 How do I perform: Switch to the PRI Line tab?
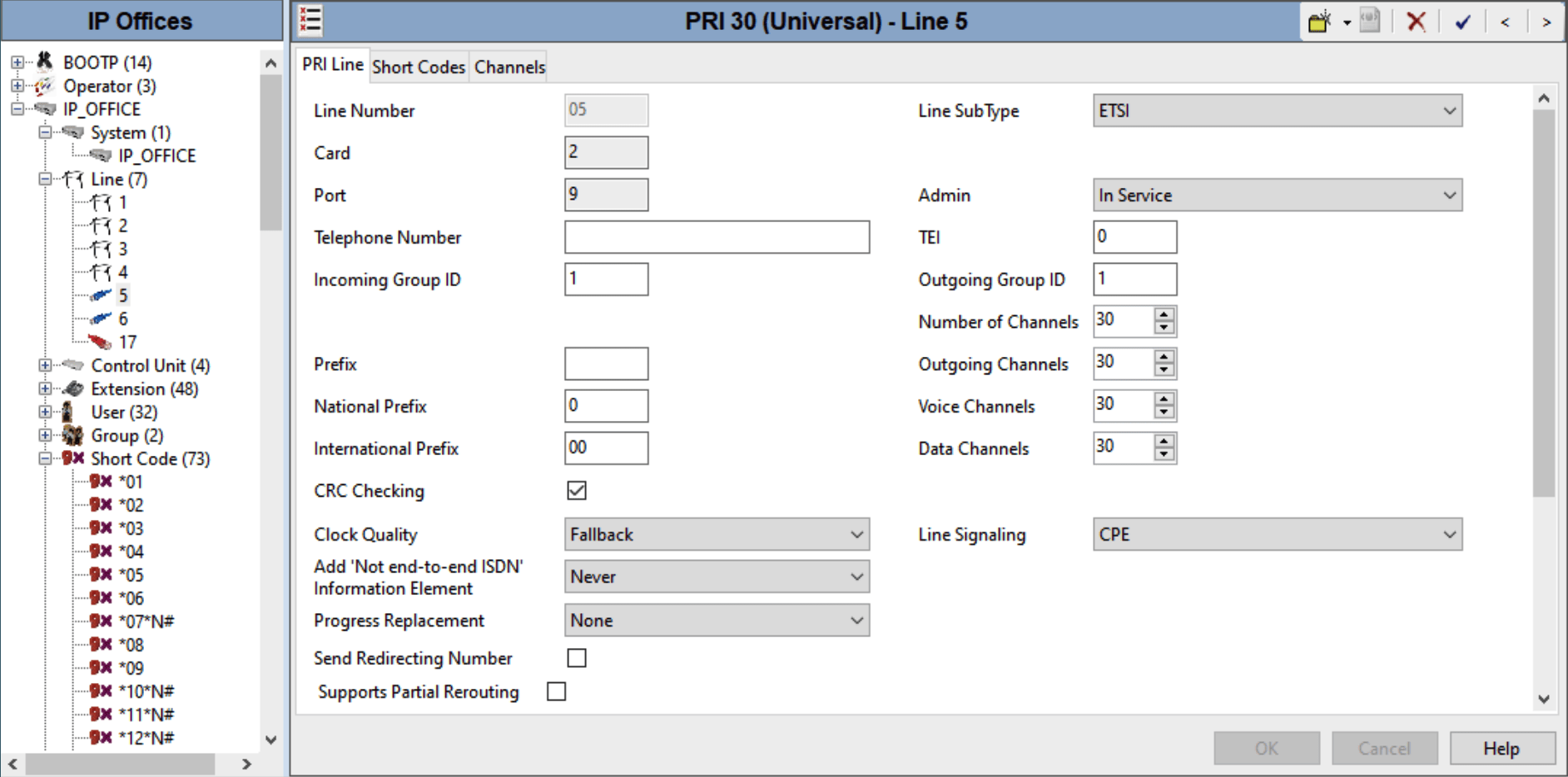click(332, 64)
